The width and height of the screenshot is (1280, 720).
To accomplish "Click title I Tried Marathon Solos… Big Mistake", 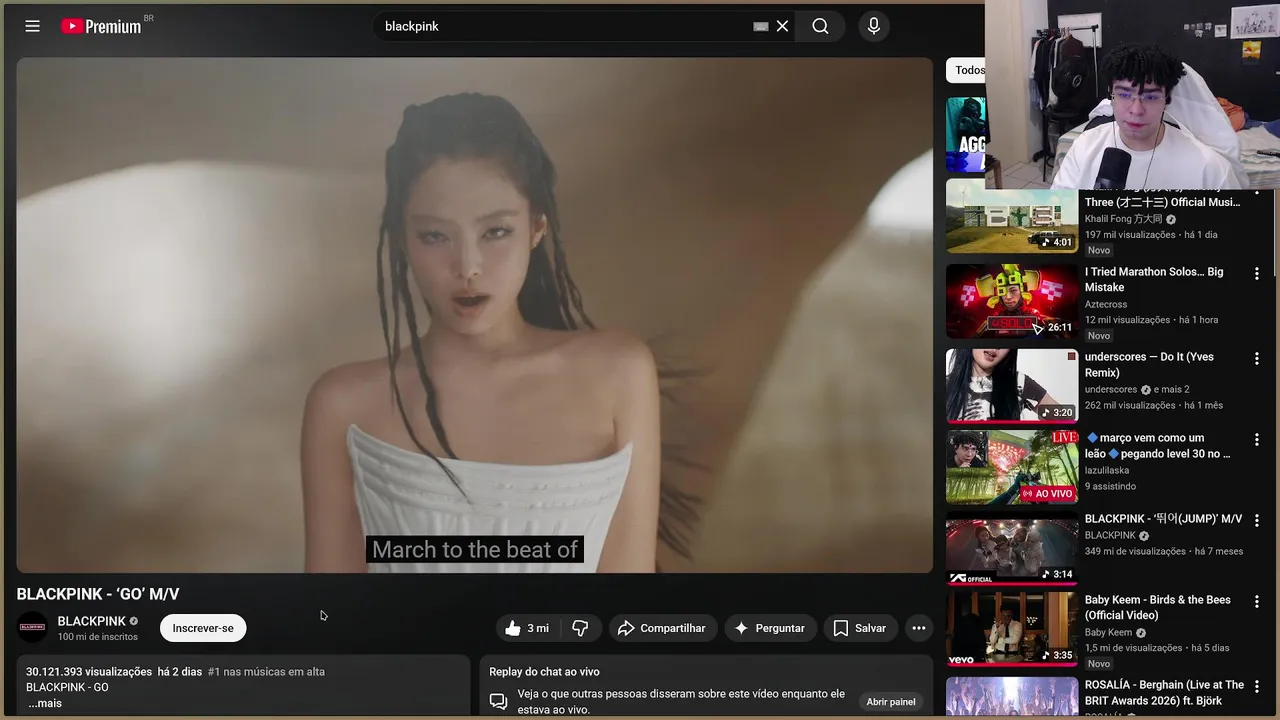I will click(x=1154, y=279).
